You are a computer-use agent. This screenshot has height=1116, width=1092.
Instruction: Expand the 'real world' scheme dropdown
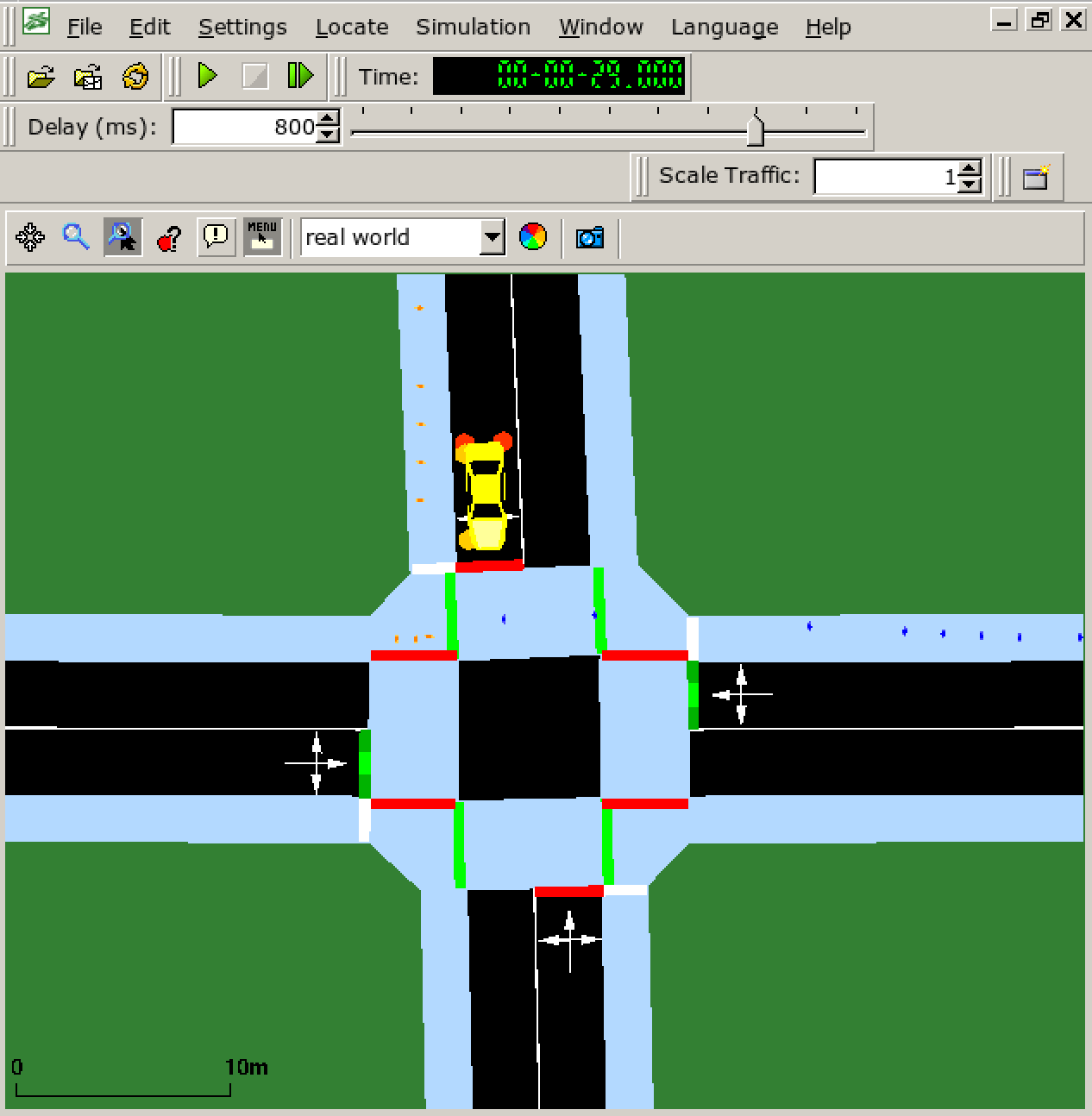(492, 237)
